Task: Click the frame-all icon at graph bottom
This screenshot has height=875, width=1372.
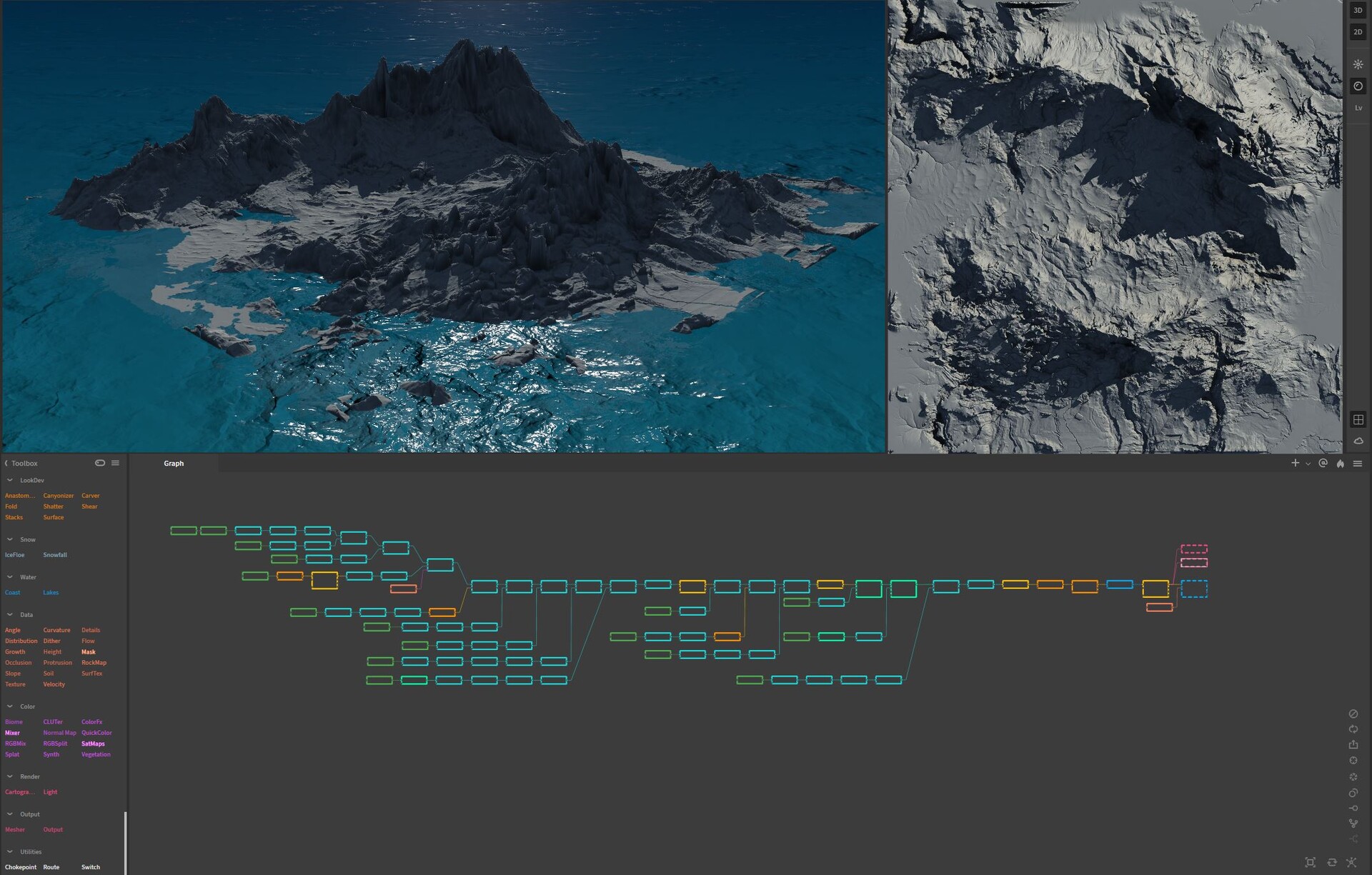Action: coord(1310,862)
